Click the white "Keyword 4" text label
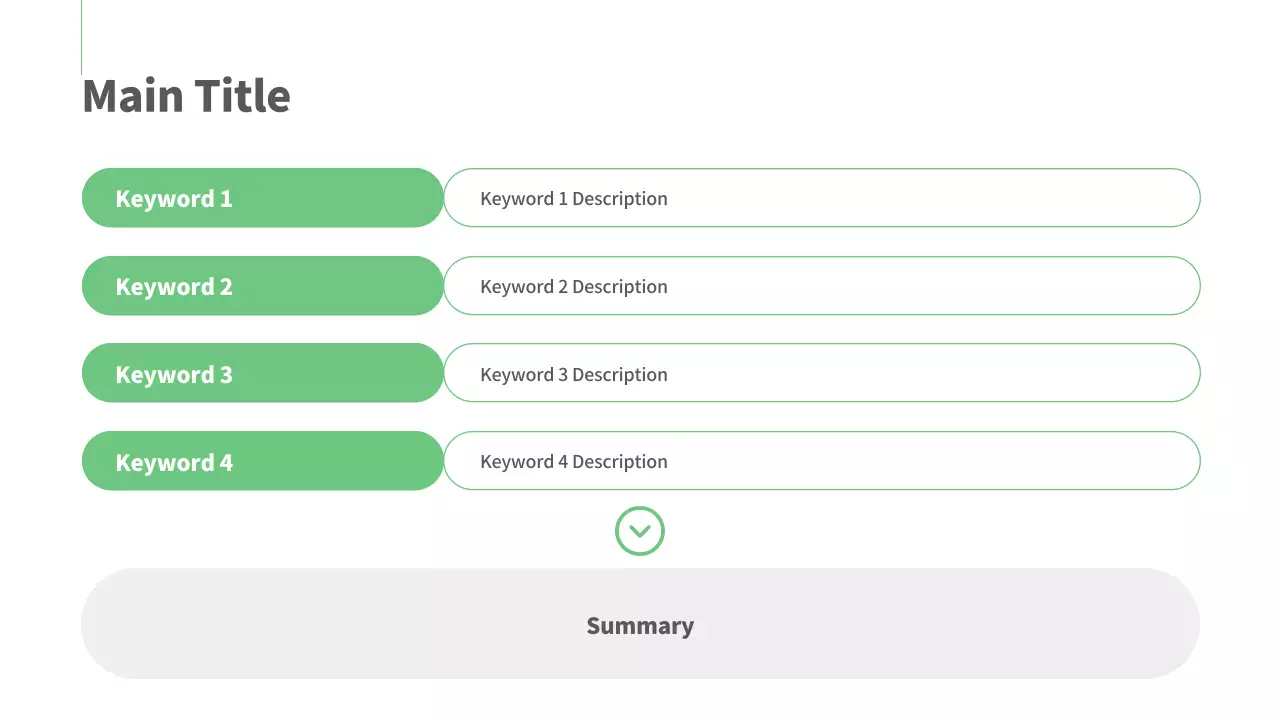This screenshot has height=720, width=1280. point(174,463)
